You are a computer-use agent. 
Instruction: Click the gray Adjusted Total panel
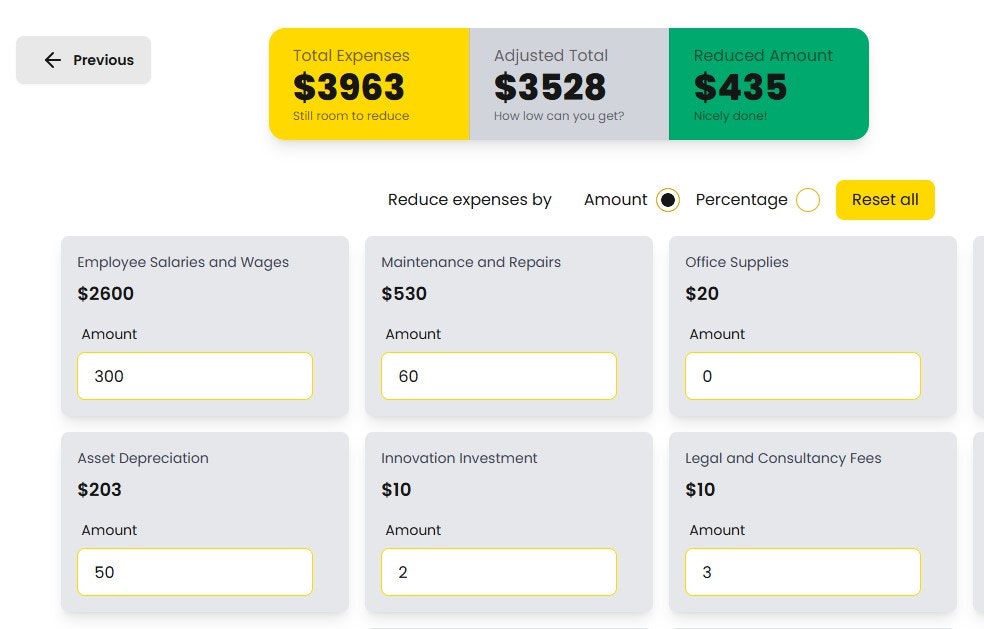coord(569,84)
